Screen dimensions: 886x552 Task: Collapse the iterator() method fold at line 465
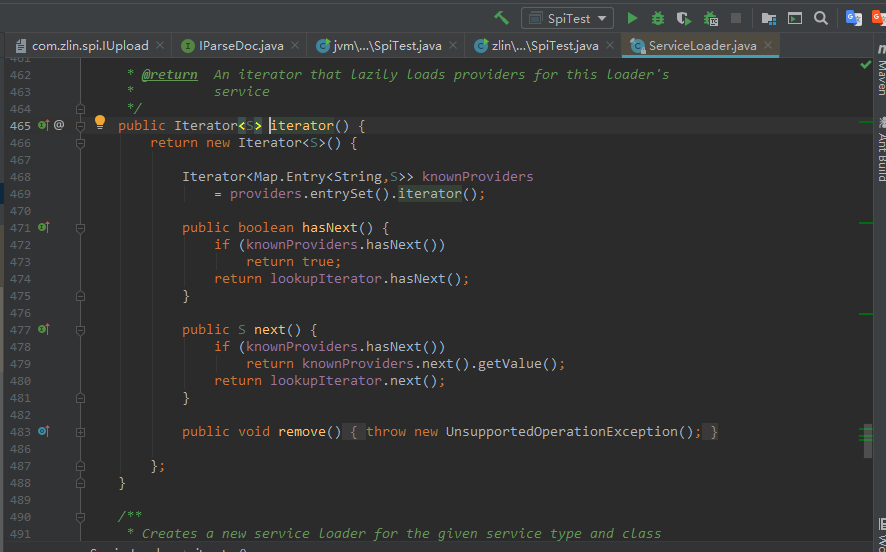click(80, 125)
